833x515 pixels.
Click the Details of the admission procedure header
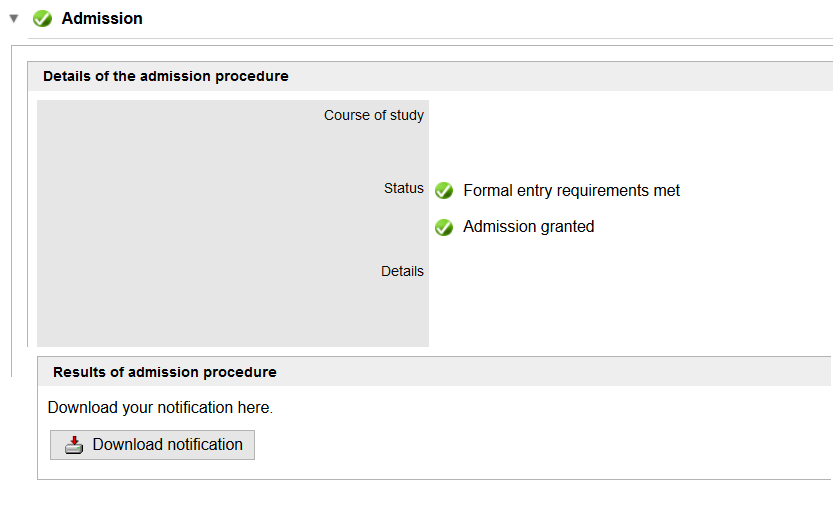pos(166,76)
